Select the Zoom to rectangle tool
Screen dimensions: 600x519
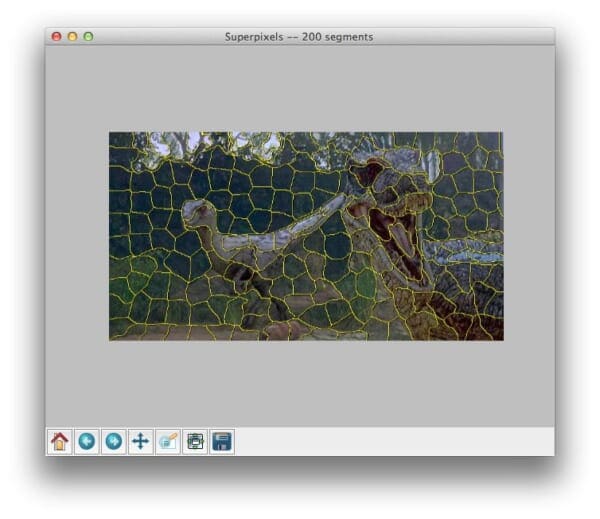coord(168,441)
